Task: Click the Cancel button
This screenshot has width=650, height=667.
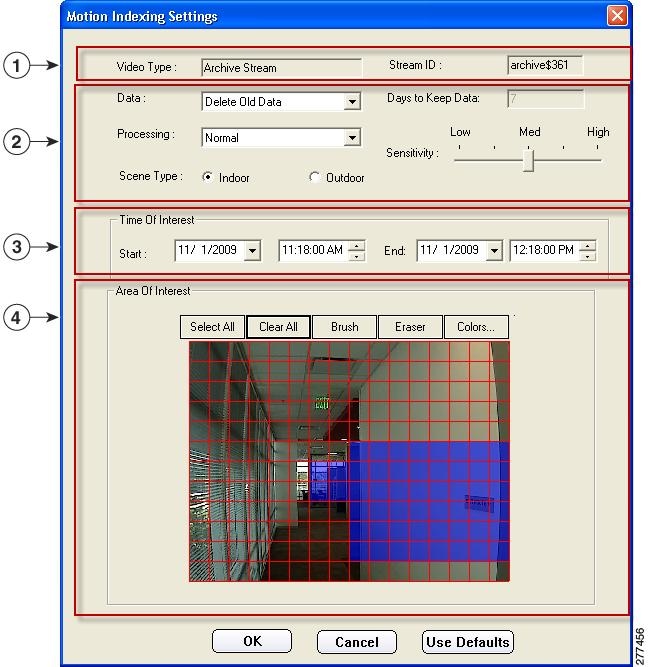Action: coord(356,641)
